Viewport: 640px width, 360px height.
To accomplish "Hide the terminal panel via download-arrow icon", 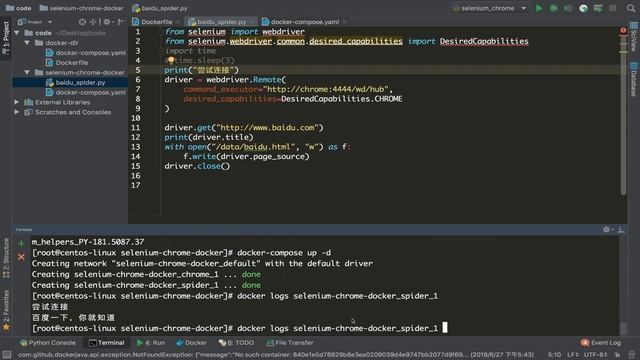I will click(x=621, y=230).
